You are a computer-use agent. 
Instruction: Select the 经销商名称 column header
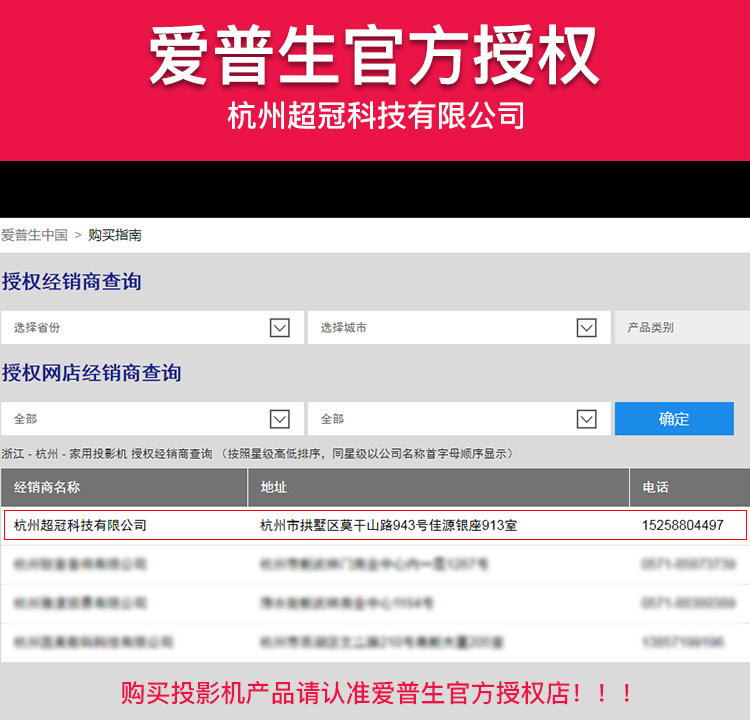pos(124,487)
